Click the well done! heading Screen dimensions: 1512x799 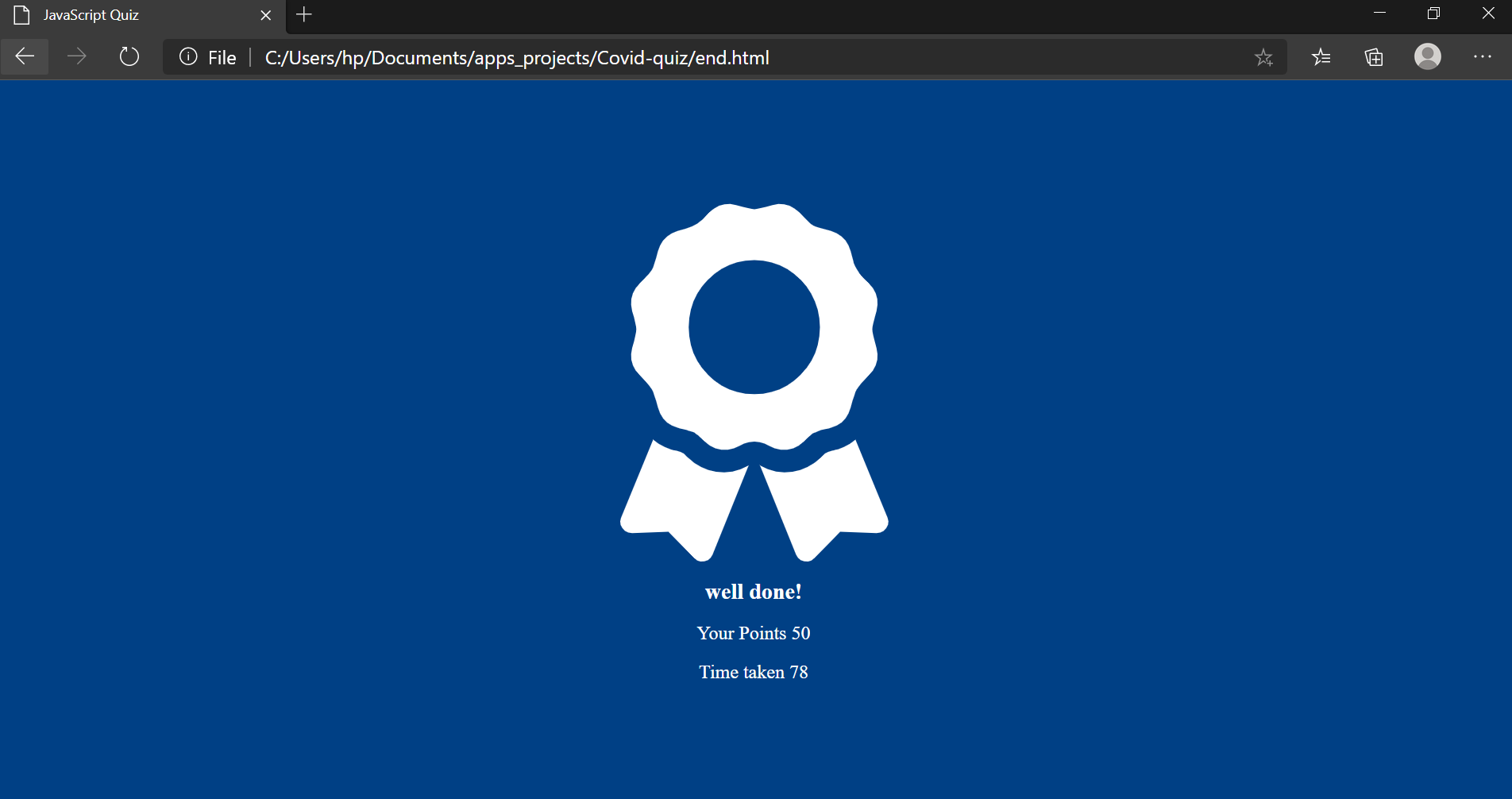[753, 591]
